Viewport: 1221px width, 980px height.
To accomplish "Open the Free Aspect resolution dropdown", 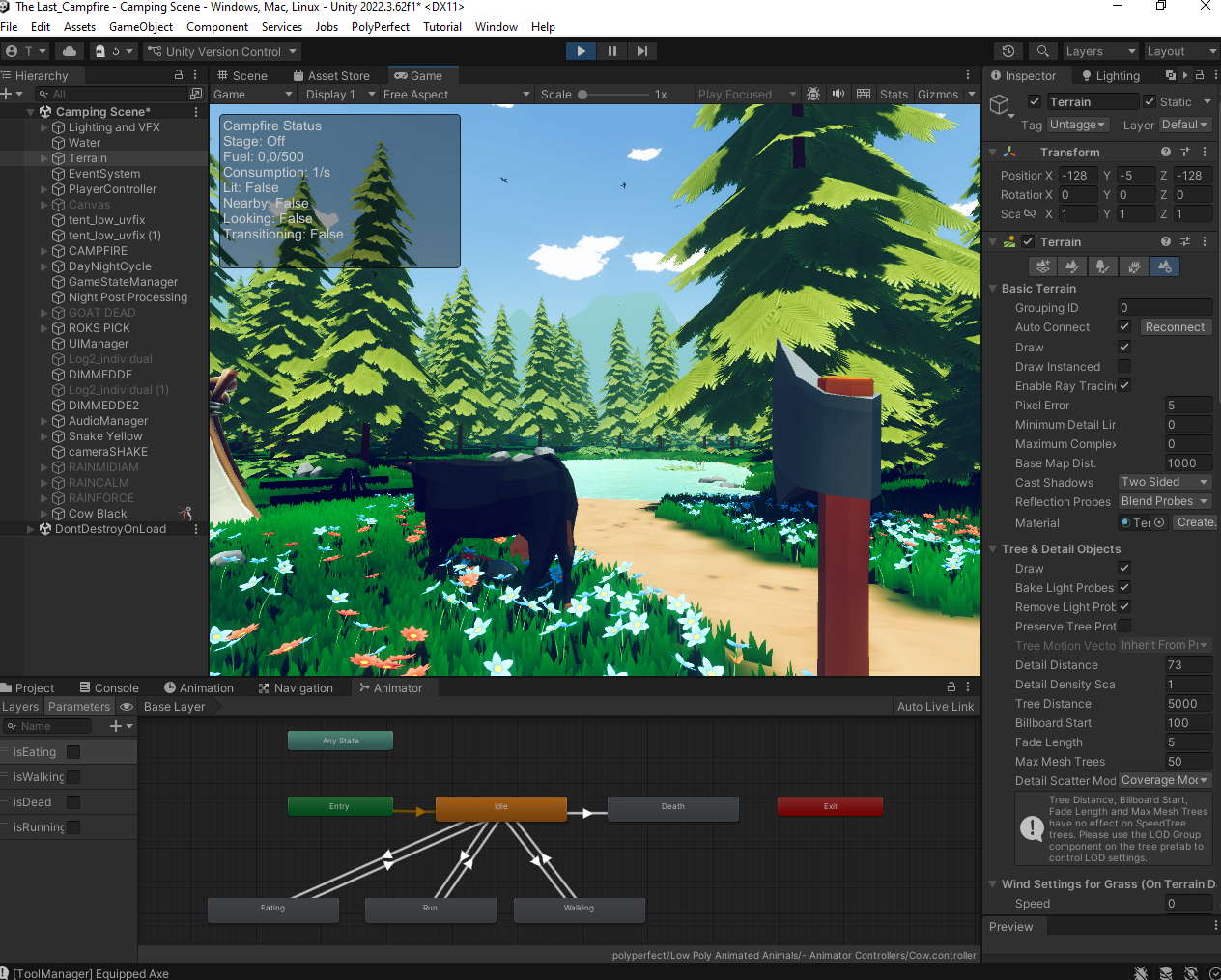I will point(456,94).
